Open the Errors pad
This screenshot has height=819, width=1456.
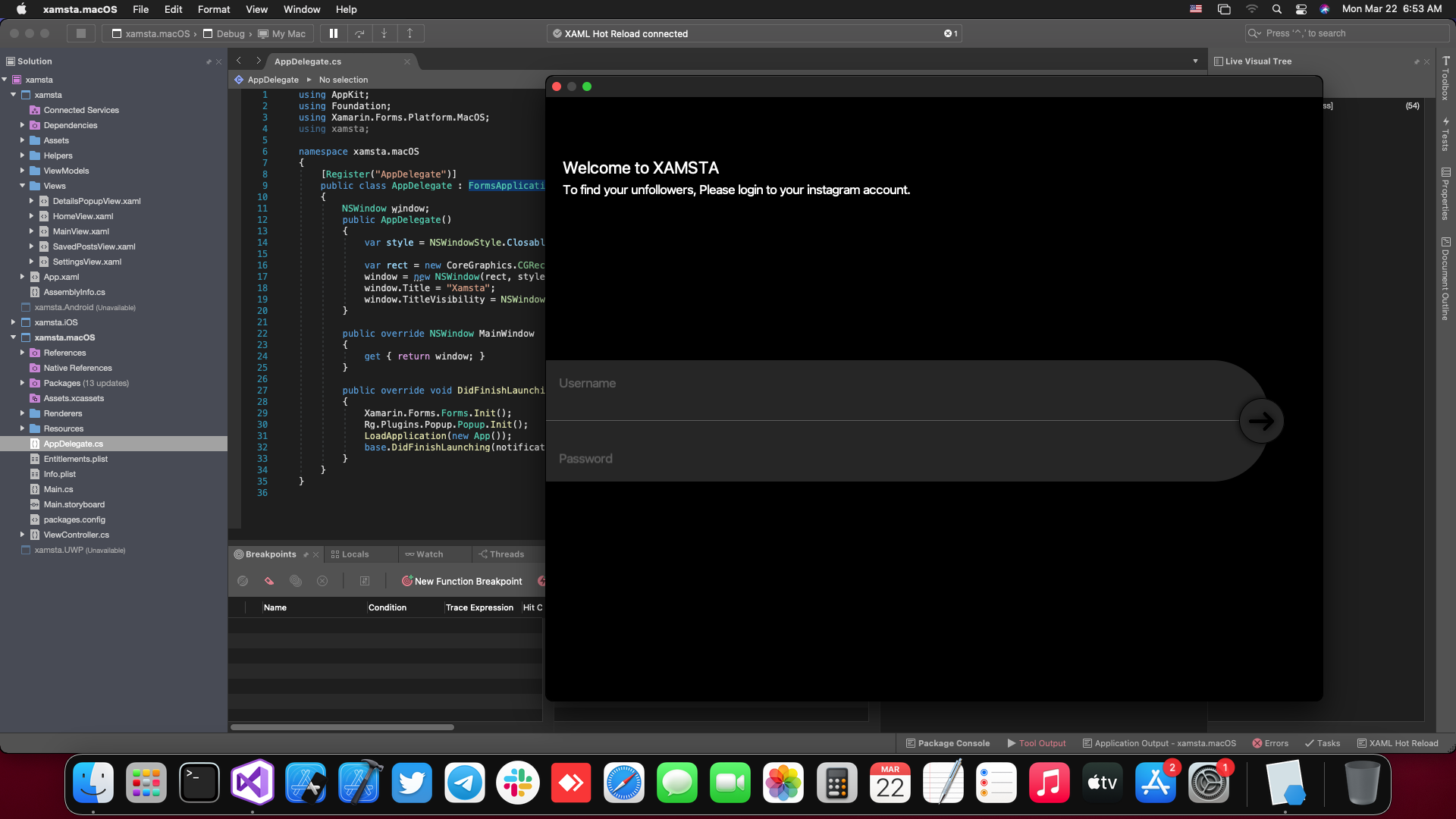(1270, 743)
